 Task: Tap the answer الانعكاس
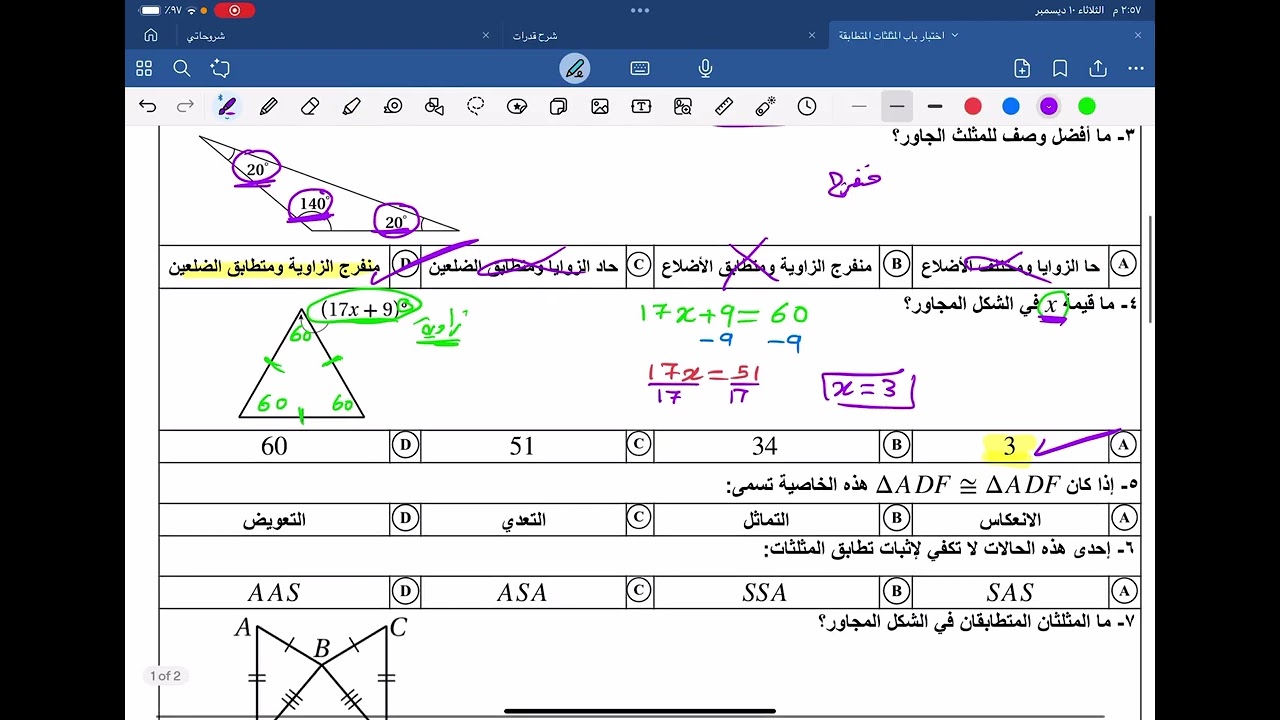click(1010, 519)
